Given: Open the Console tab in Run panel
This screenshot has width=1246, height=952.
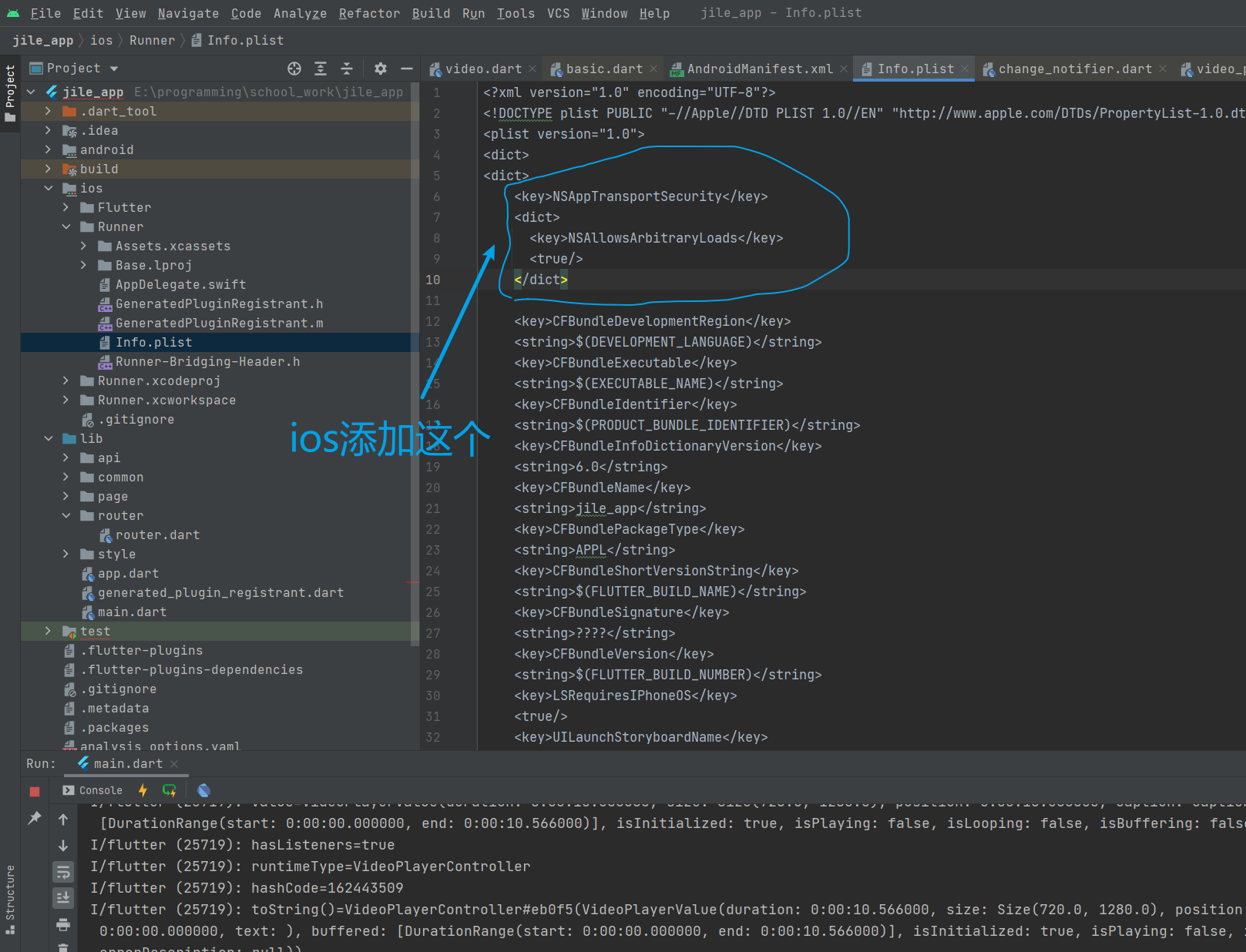Looking at the screenshot, I should (92, 790).
